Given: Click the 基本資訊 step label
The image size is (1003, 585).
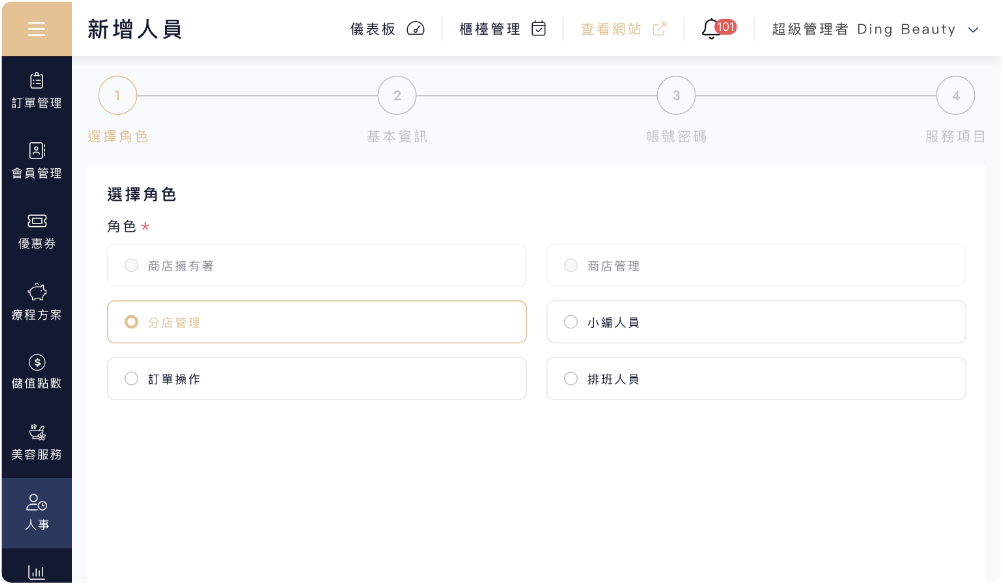Looking at the screenshot, I should coord(397,136).
